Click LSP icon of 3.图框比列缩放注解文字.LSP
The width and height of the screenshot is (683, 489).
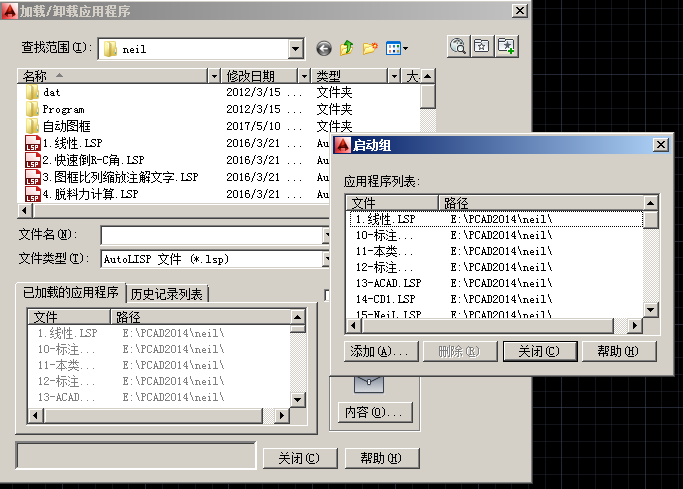[33, 177]
